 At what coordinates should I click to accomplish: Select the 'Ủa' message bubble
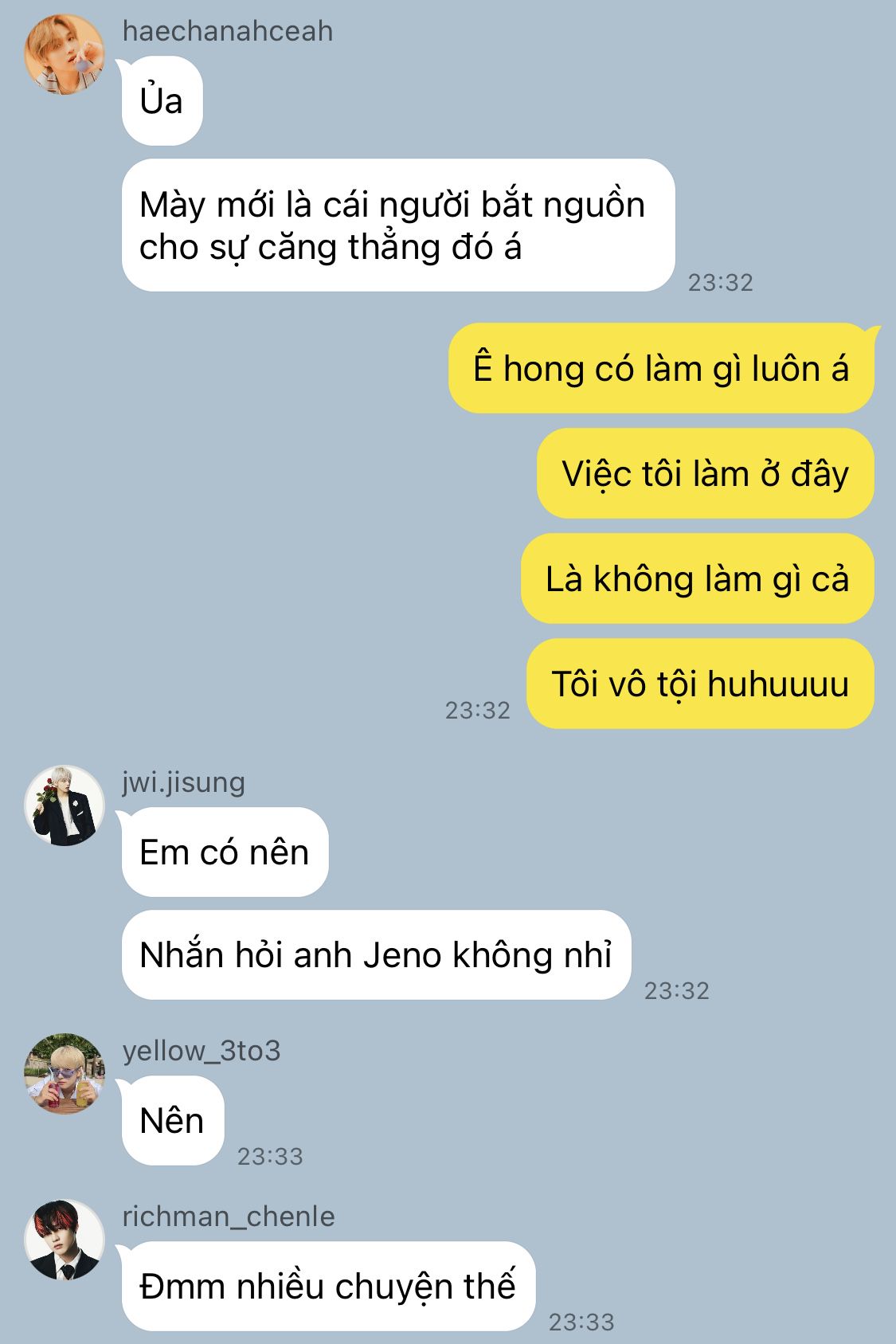pos(162,101)
